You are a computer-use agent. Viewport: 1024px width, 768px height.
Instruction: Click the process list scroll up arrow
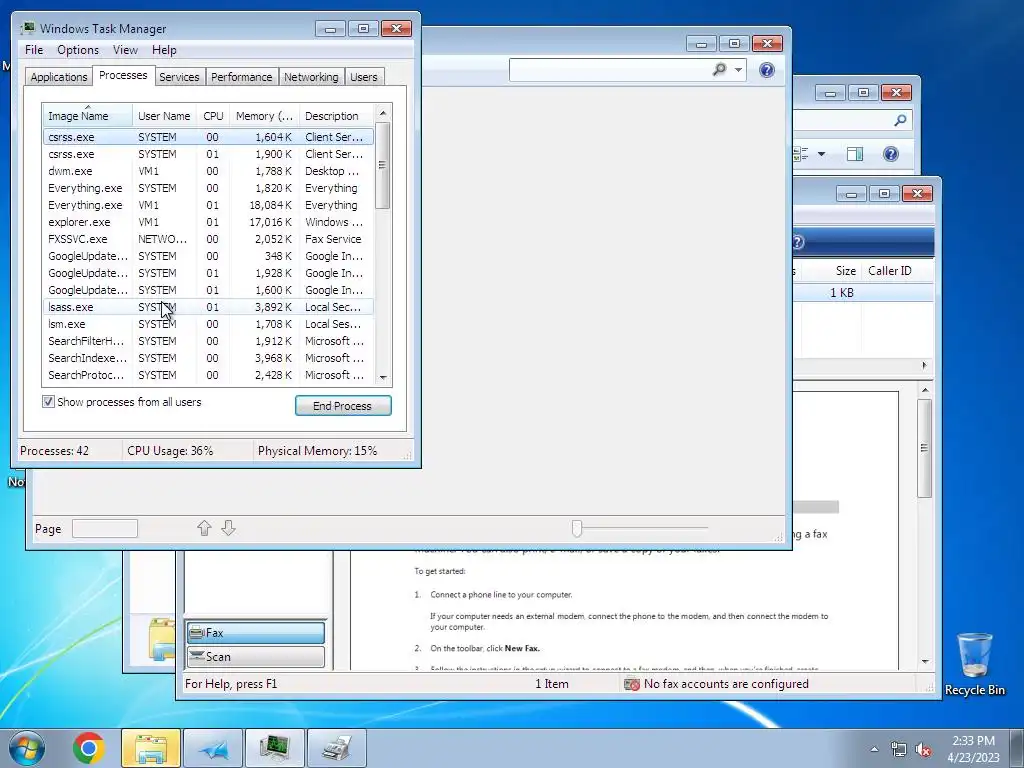(x=383, y=113)
